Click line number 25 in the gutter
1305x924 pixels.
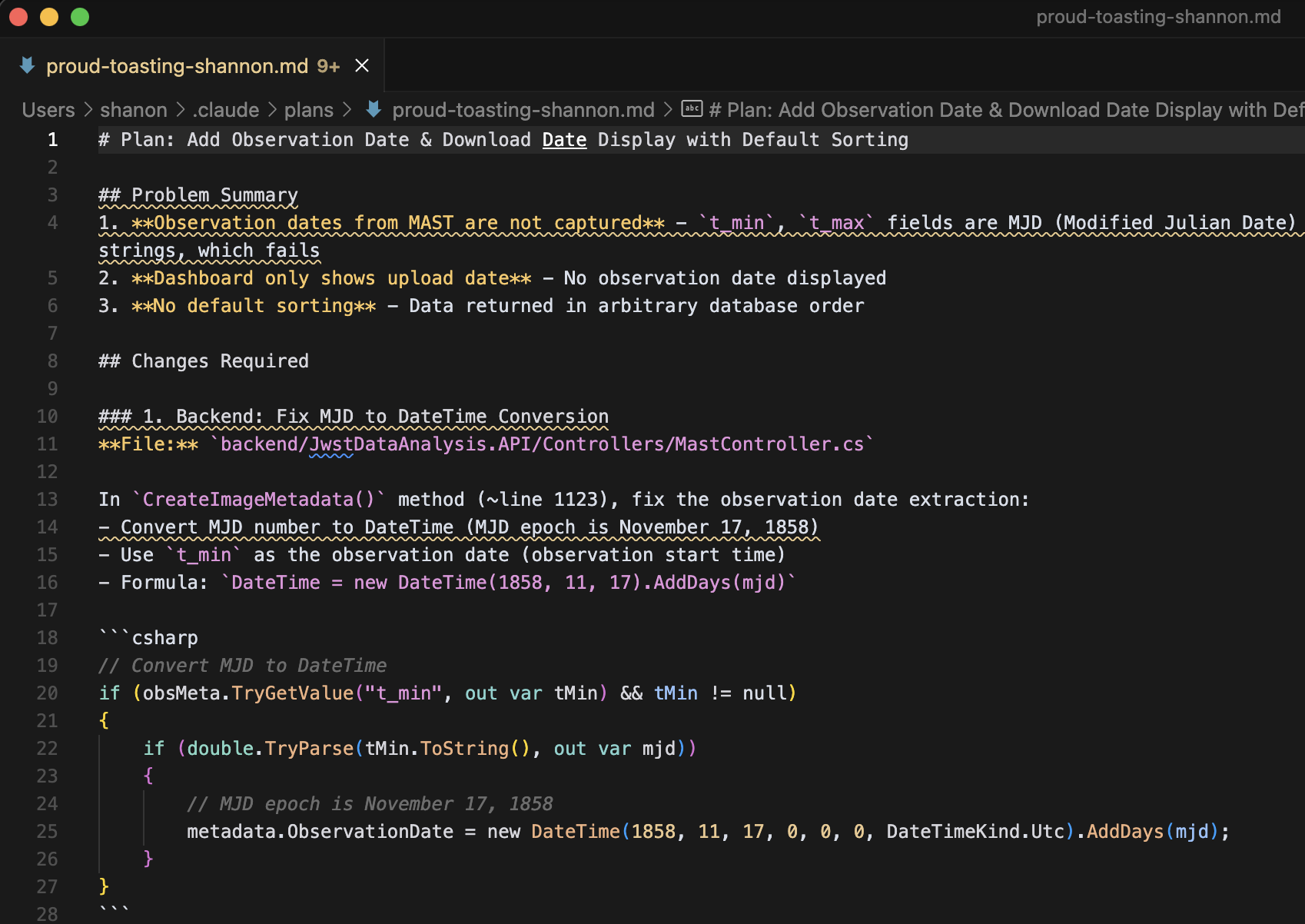point(47,832)
